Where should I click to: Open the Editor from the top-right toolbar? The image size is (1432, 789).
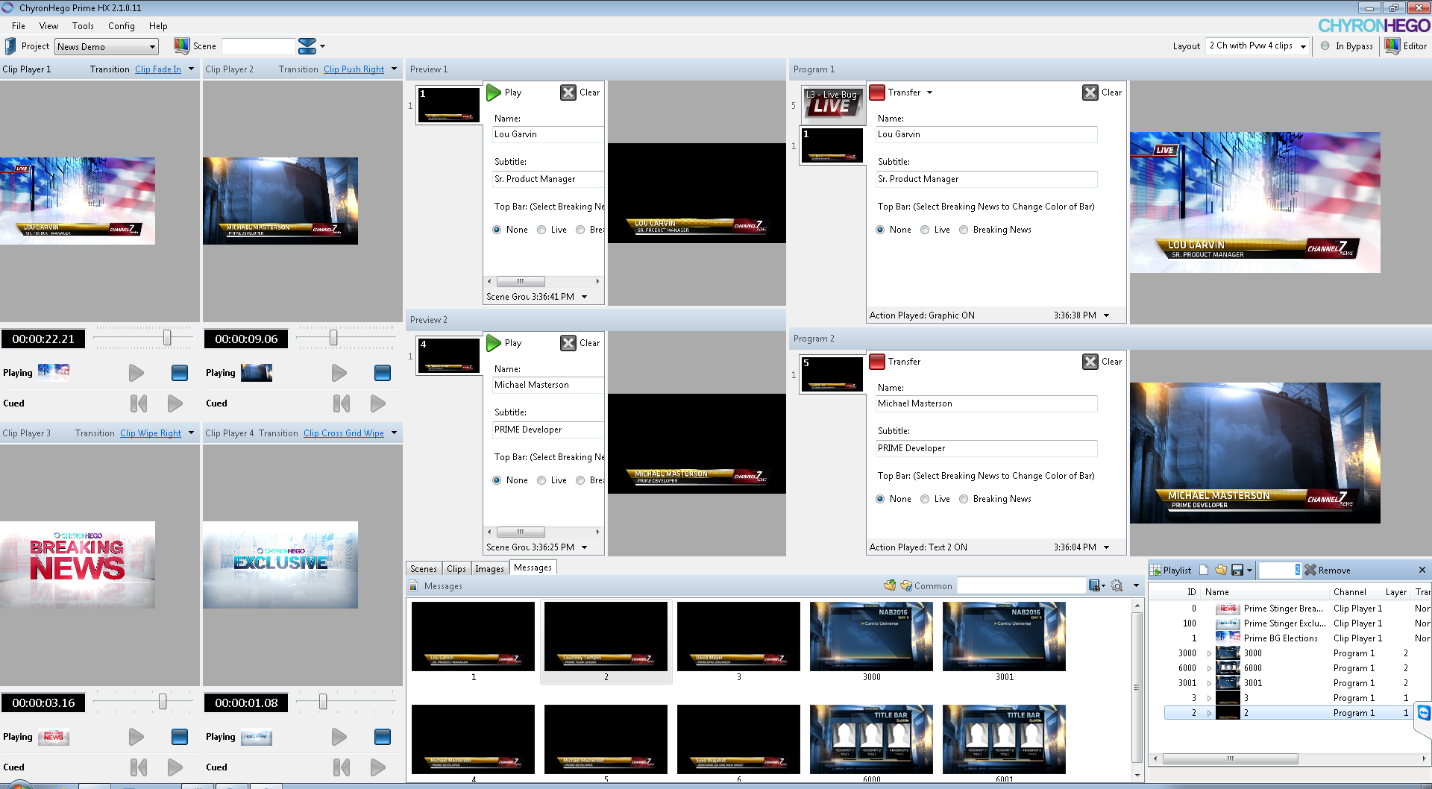(x=1392, y=46)
